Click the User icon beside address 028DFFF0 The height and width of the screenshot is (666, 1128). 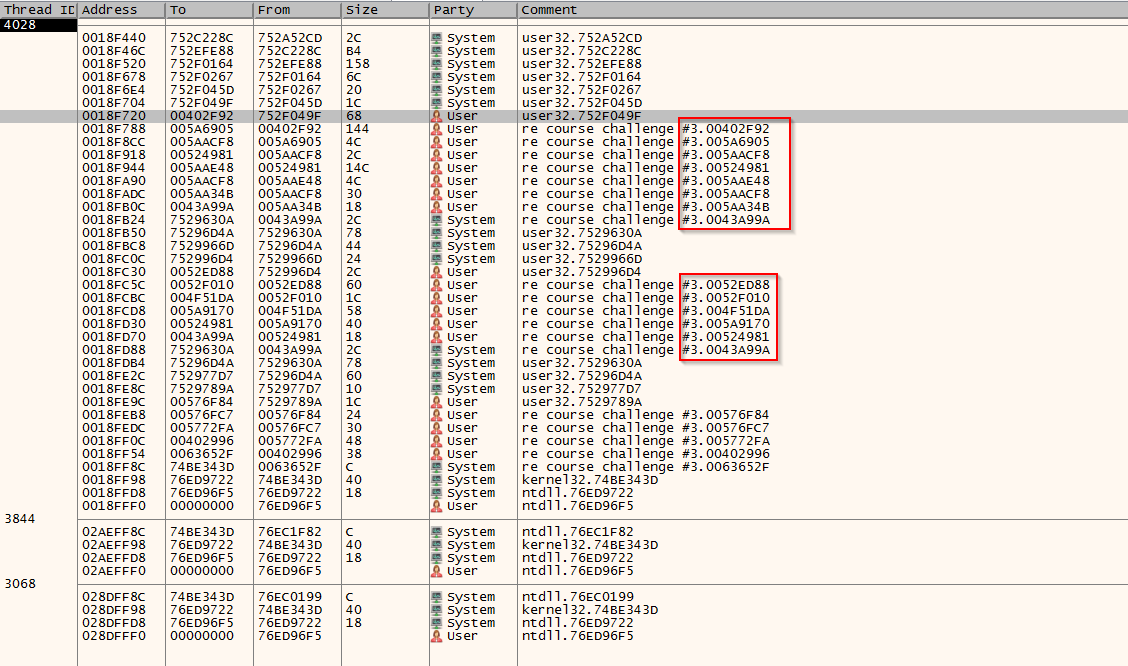pyautogui.click(x=436, y=635)
